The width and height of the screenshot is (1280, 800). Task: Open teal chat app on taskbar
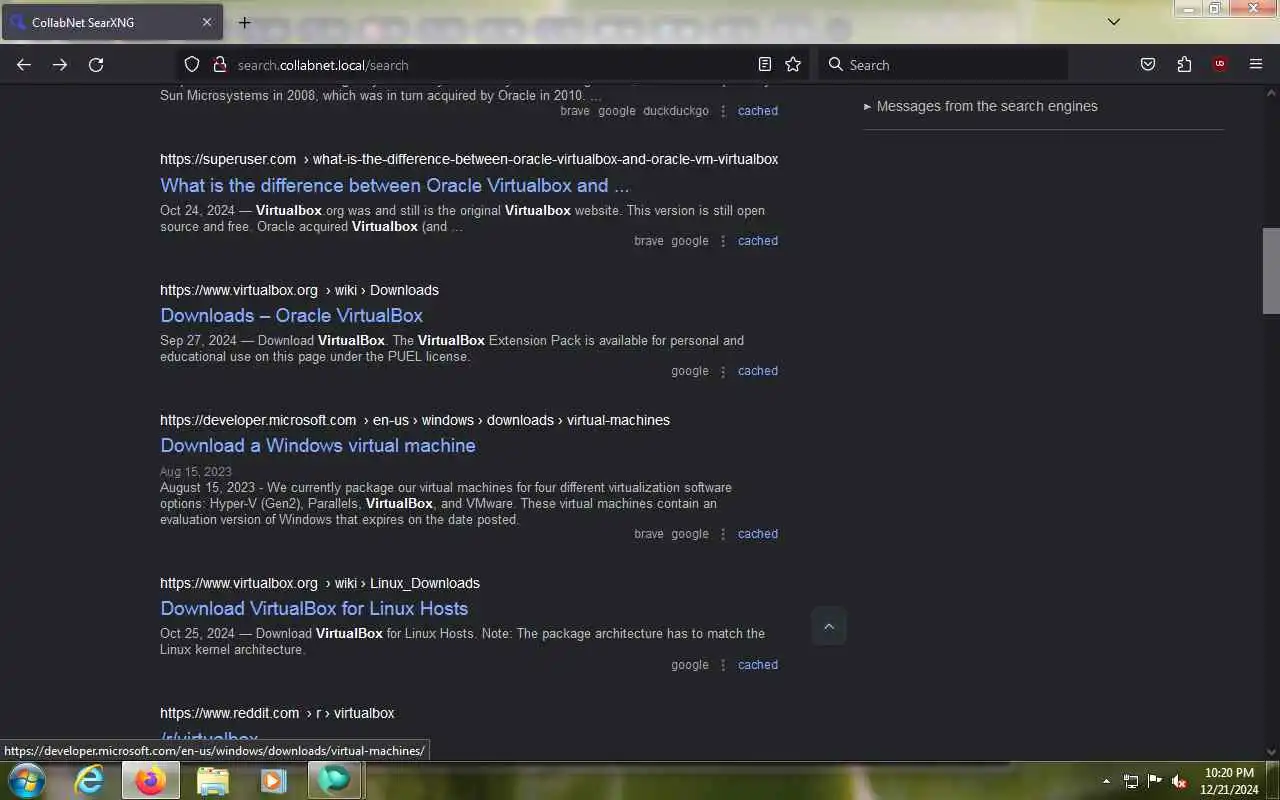pyautogui.click(x=334, y=780)
